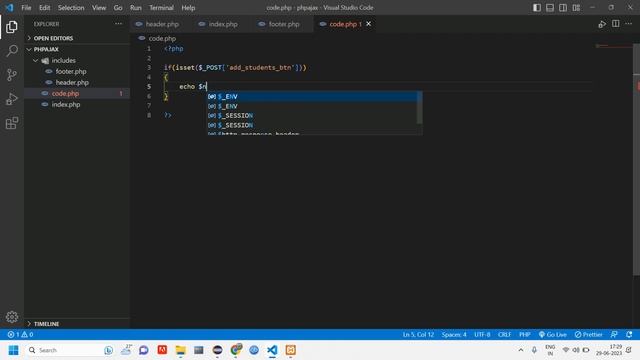Open the Terminal menu
640x360 pixels.
(x=161, y=8)
